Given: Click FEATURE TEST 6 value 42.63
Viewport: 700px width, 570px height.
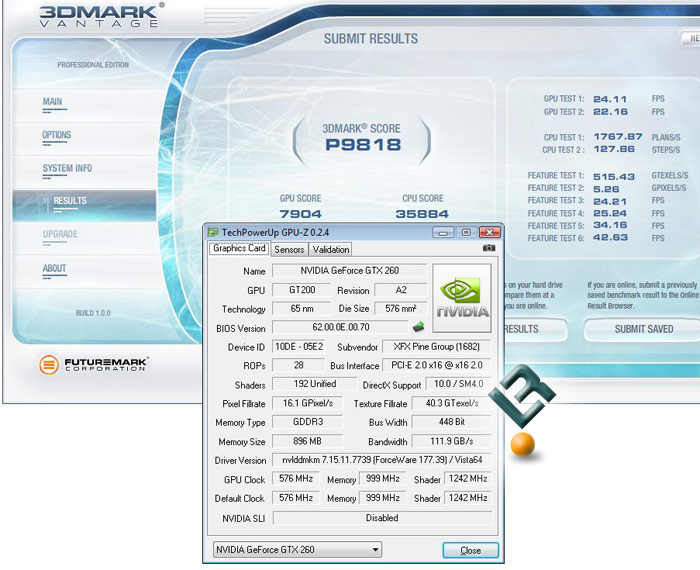Looking at the screenshot, I should [x=610, y=237].
